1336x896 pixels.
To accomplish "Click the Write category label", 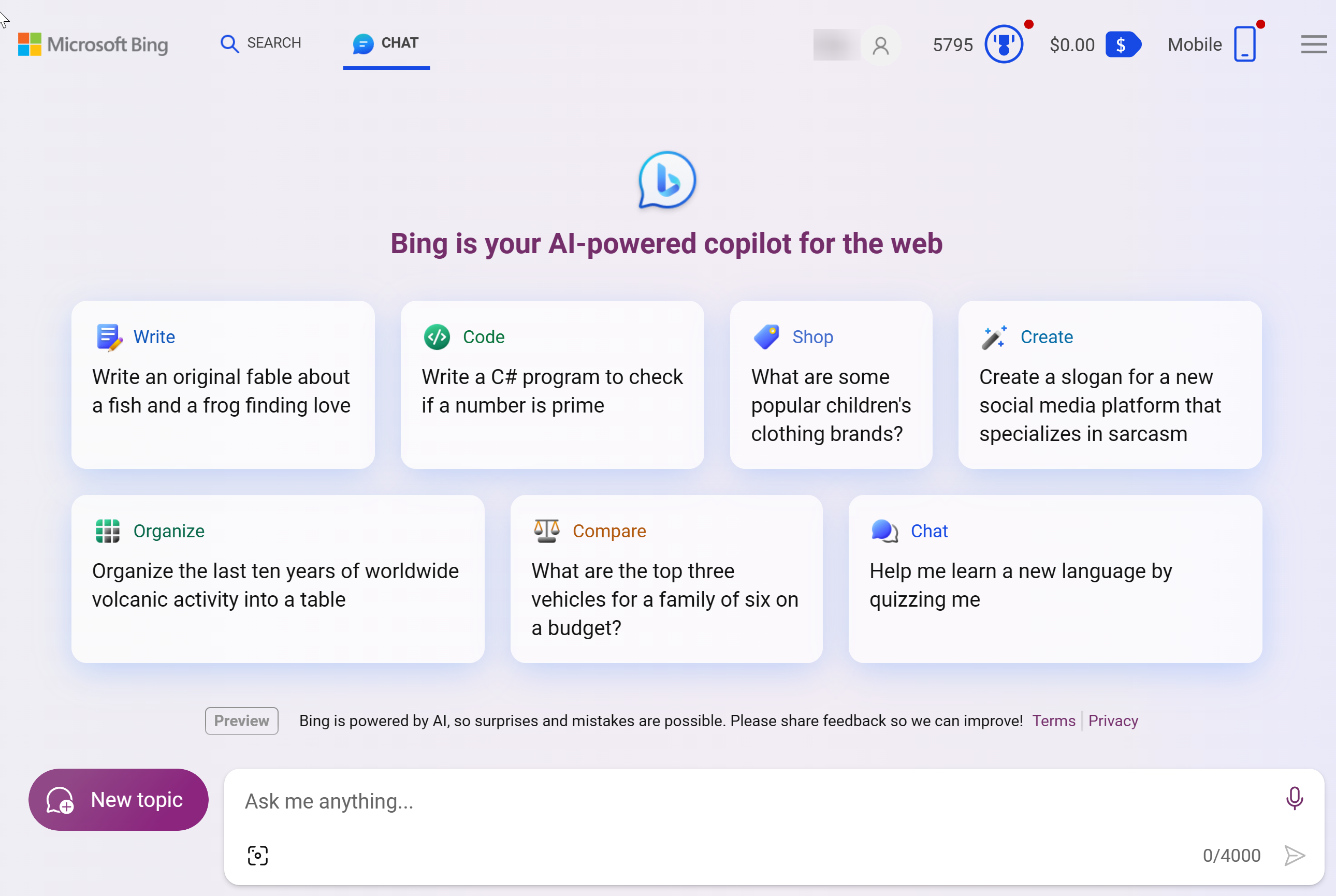I will [154, 337].
